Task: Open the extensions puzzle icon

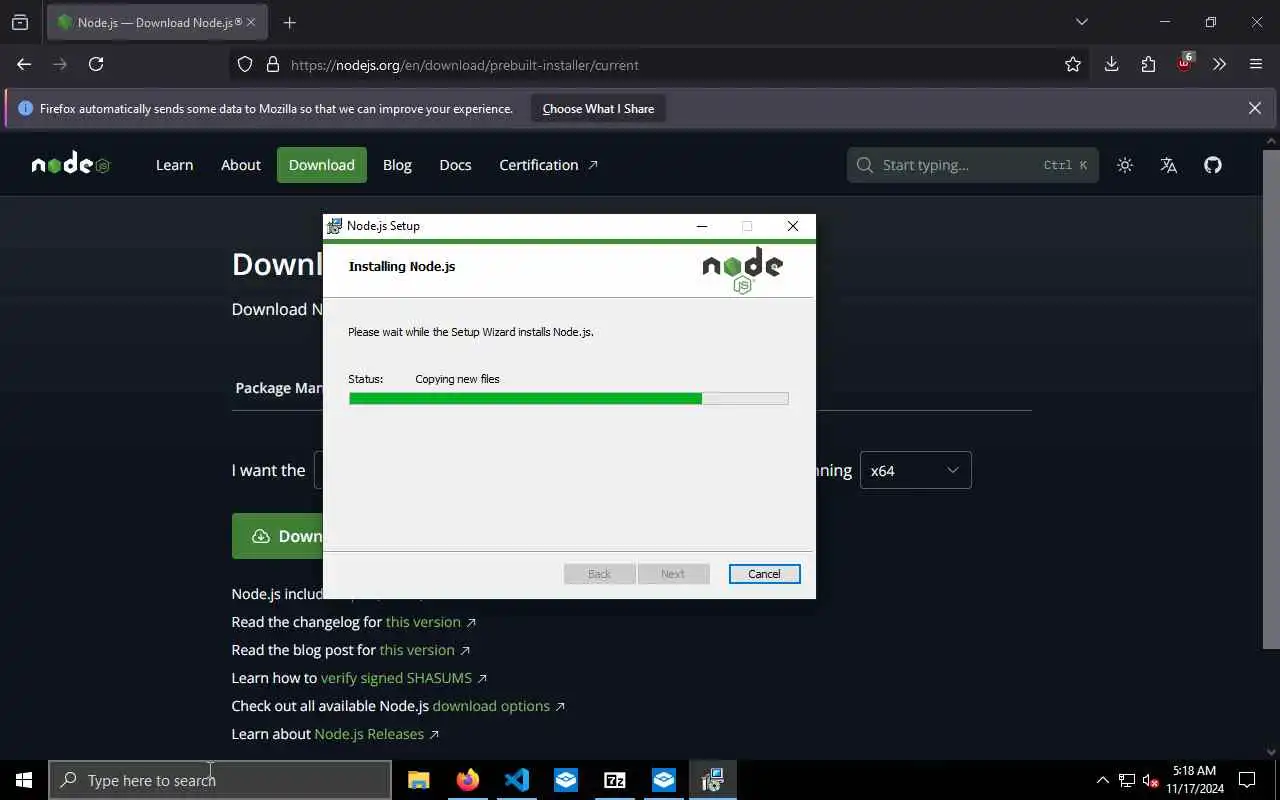Action: (1148, 64)
